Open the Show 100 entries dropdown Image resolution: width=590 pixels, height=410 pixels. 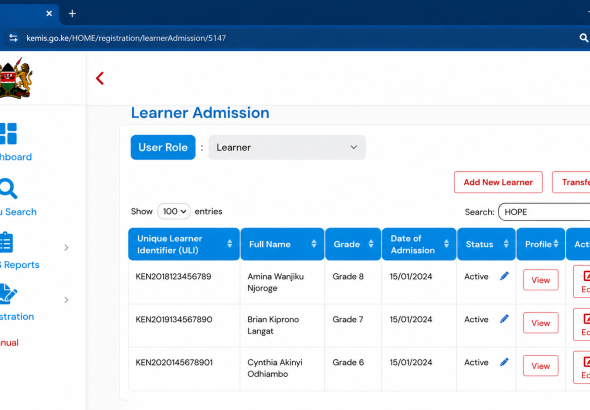[x=174, y=211]
